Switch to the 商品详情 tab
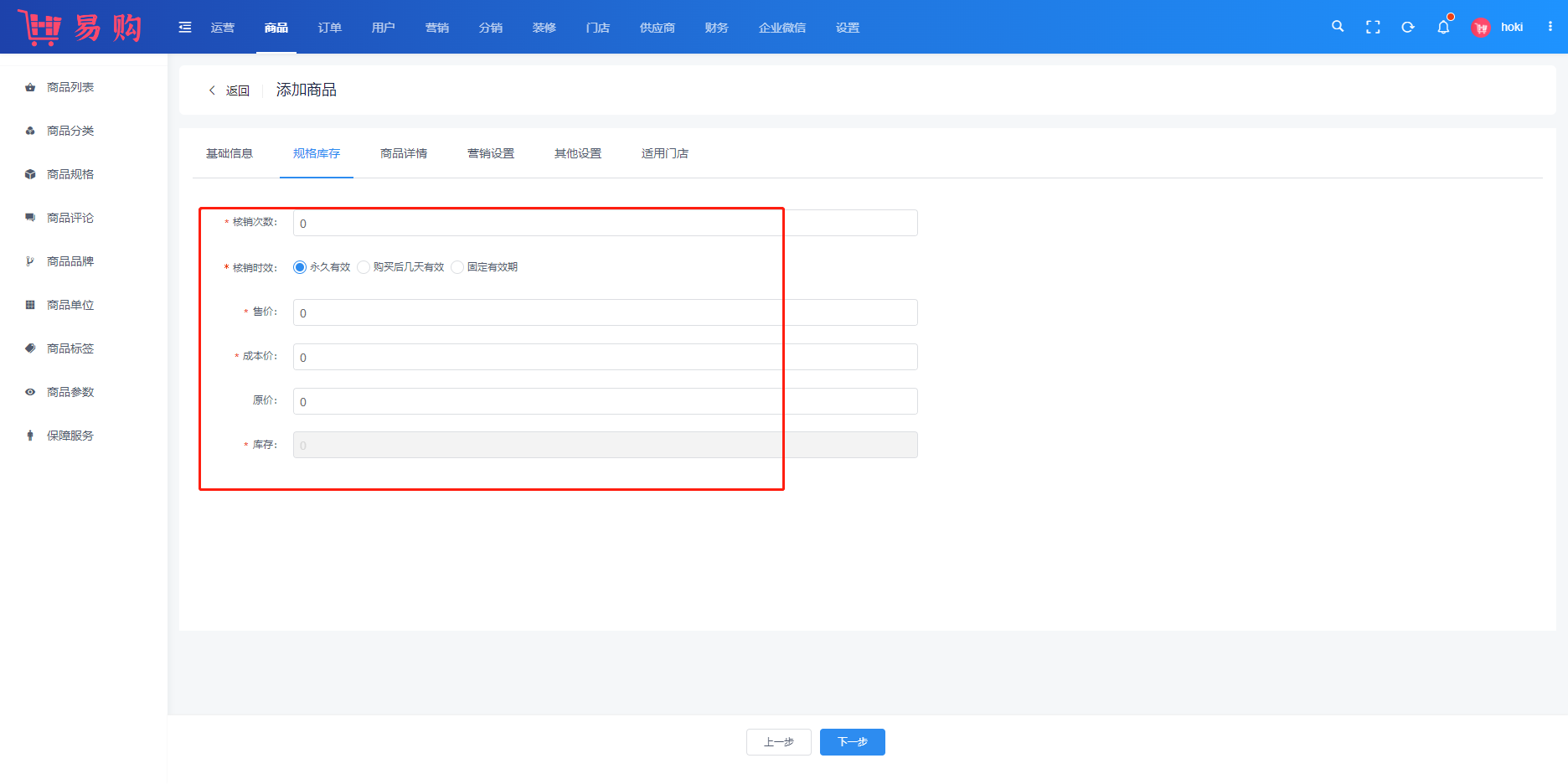 pyautogui.click(x=404, y=153)
